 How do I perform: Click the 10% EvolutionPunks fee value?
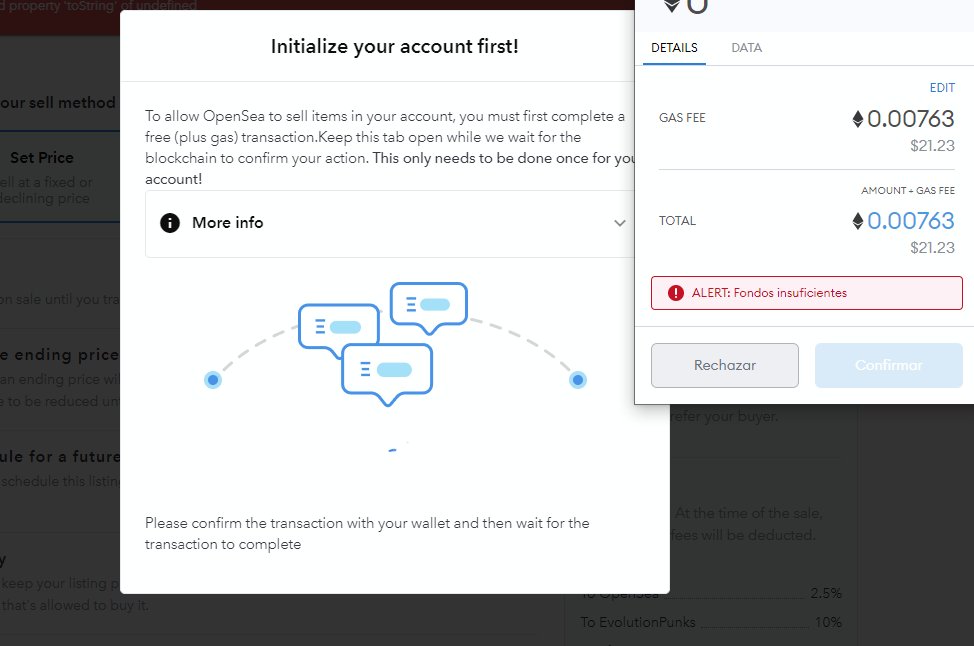(x=828, y=622)
